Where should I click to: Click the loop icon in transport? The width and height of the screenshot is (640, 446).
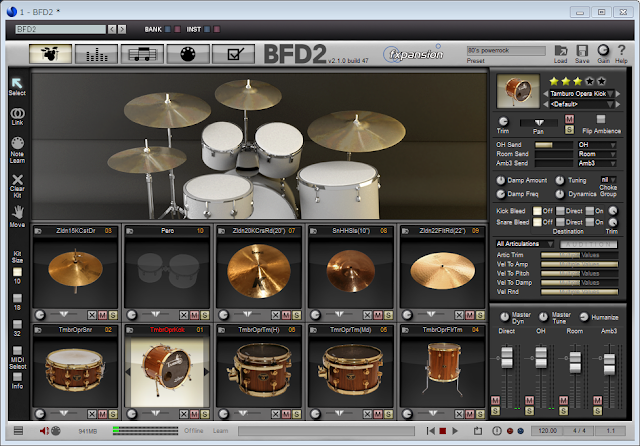478,431
